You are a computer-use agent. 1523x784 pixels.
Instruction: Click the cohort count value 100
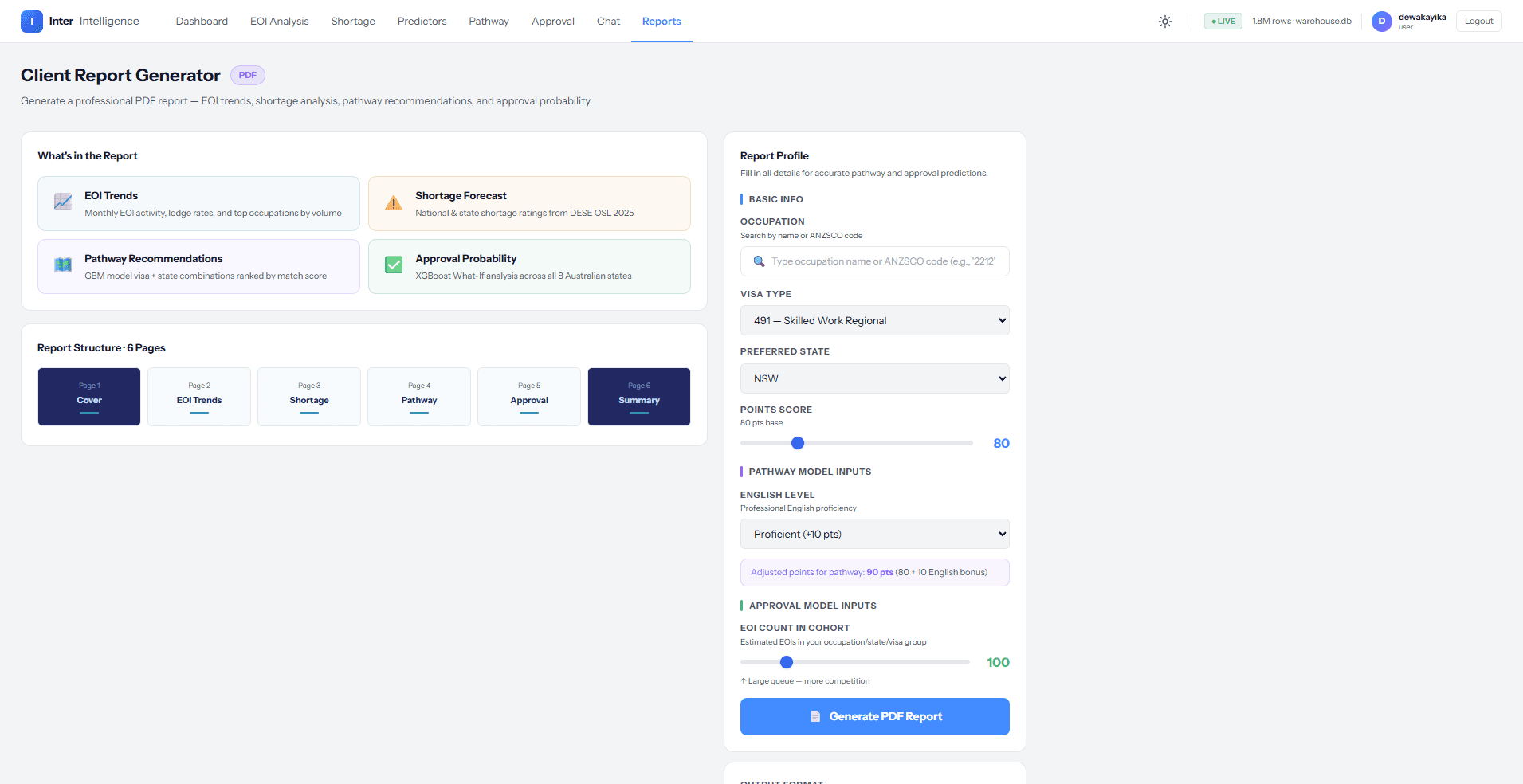coord(998,663)
